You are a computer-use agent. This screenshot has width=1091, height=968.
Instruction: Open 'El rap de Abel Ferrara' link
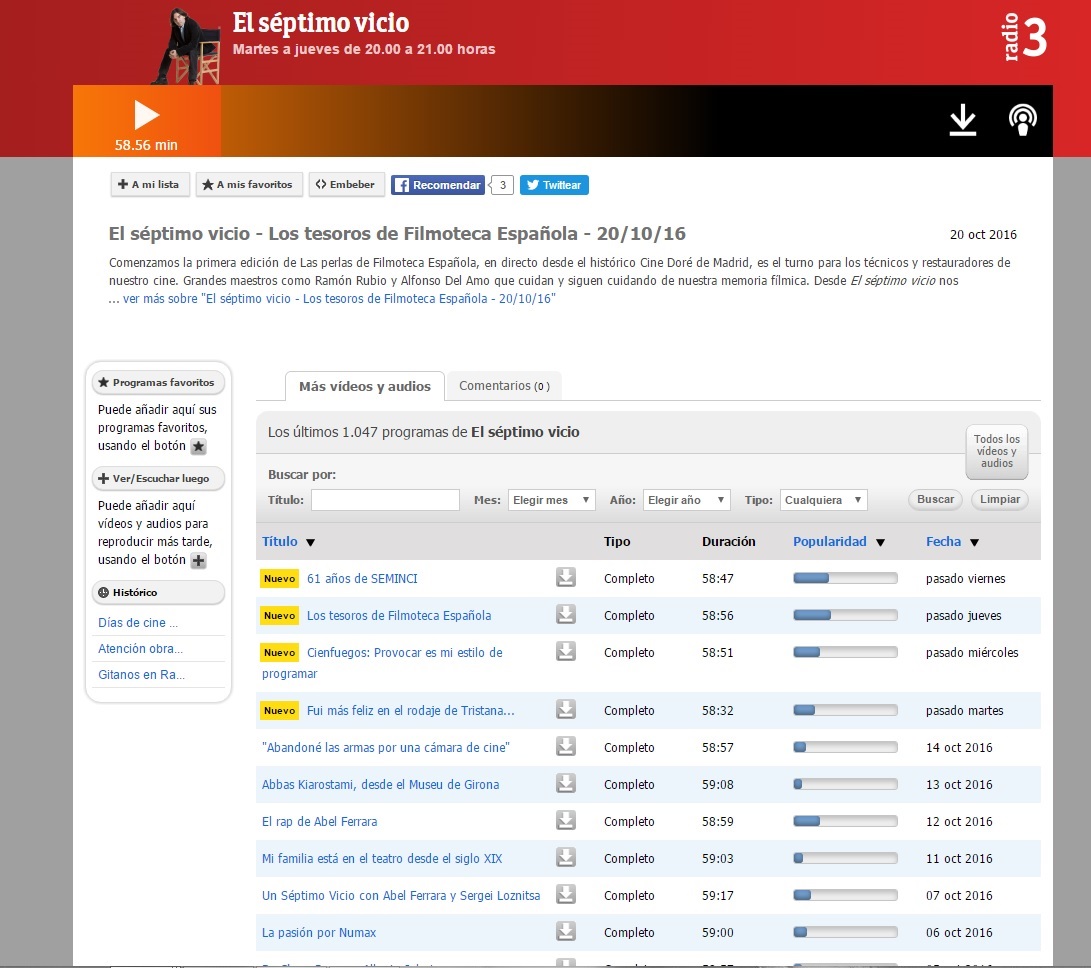319,821
